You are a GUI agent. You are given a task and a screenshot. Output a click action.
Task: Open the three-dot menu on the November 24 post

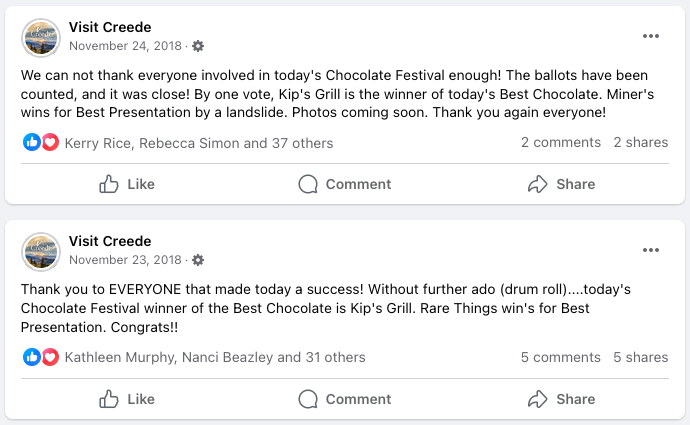(x=650, y=36)
